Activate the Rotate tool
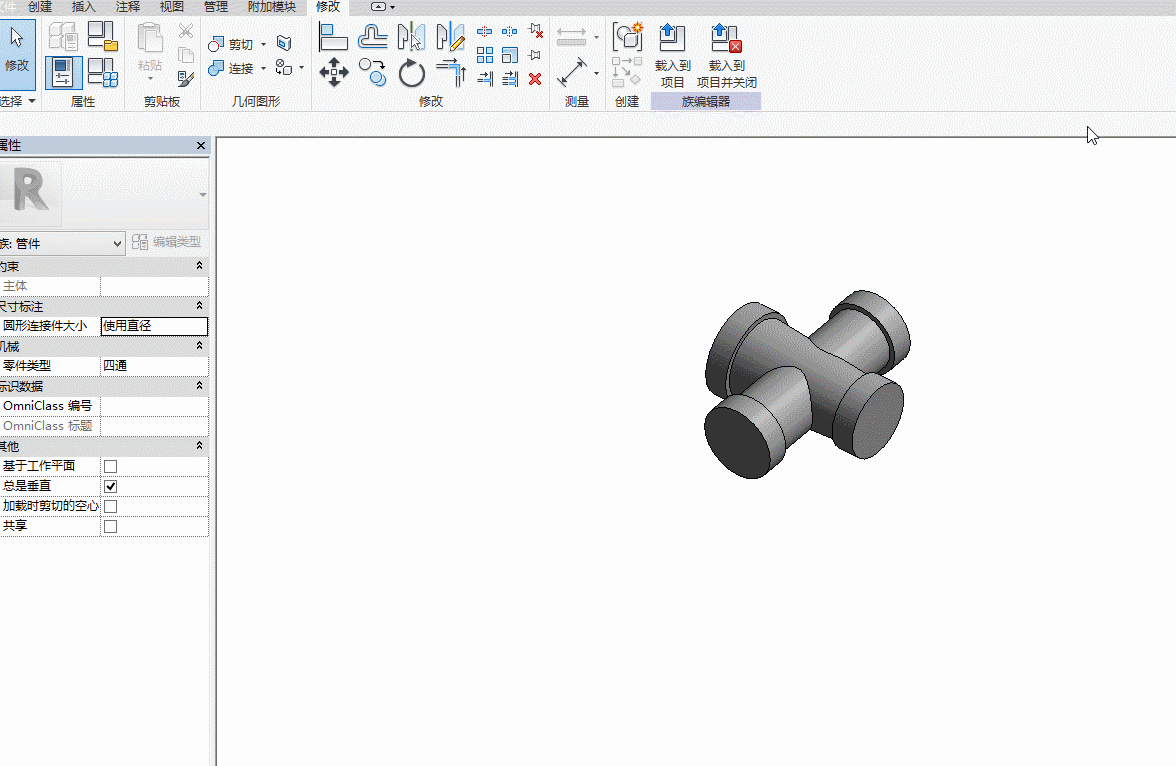The height and width of the screenshot is (766, 1176). [412, 73]
